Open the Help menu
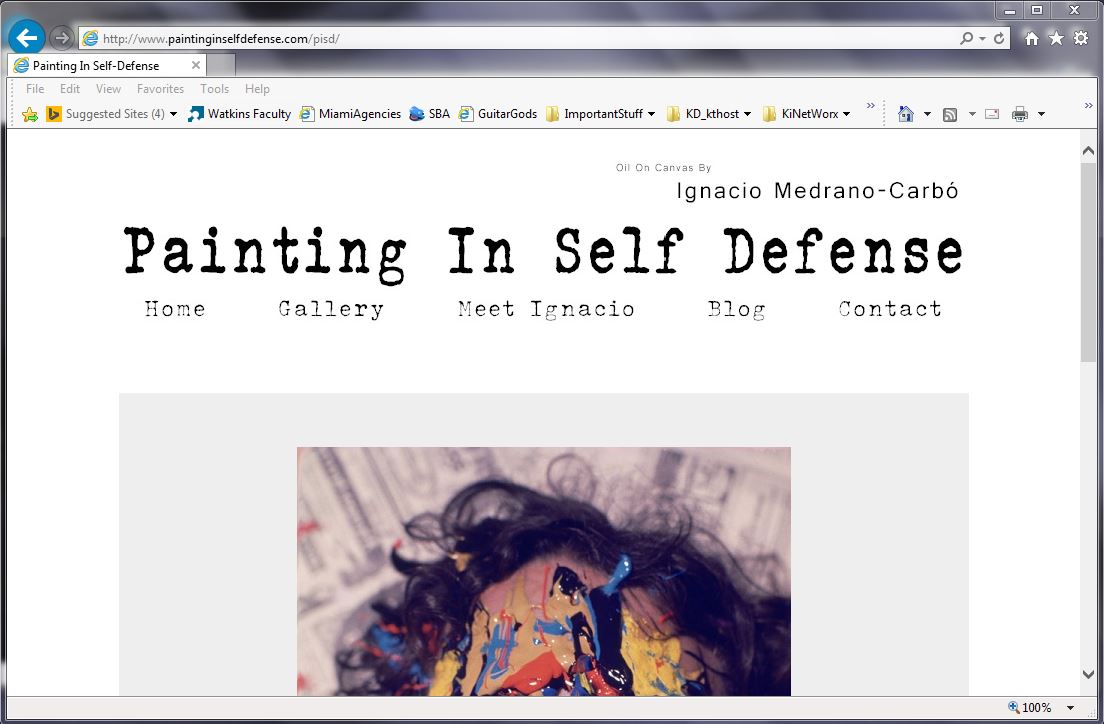The height and width of the screenshot is (724, 1104). click(258, 89)
